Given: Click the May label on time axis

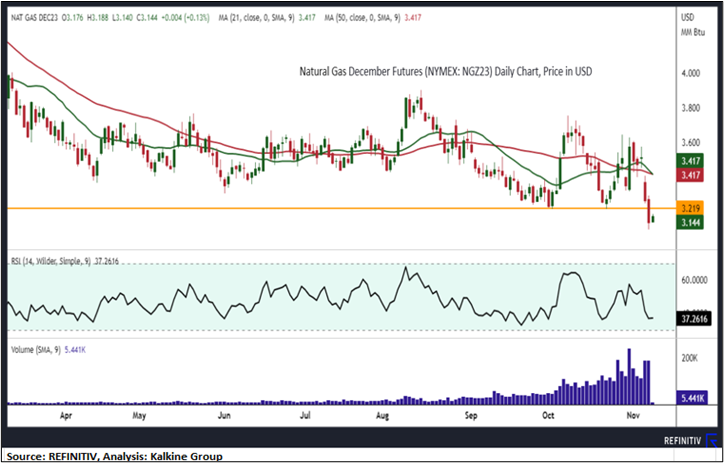Looking at the screenshot, I should pos(139,415).
